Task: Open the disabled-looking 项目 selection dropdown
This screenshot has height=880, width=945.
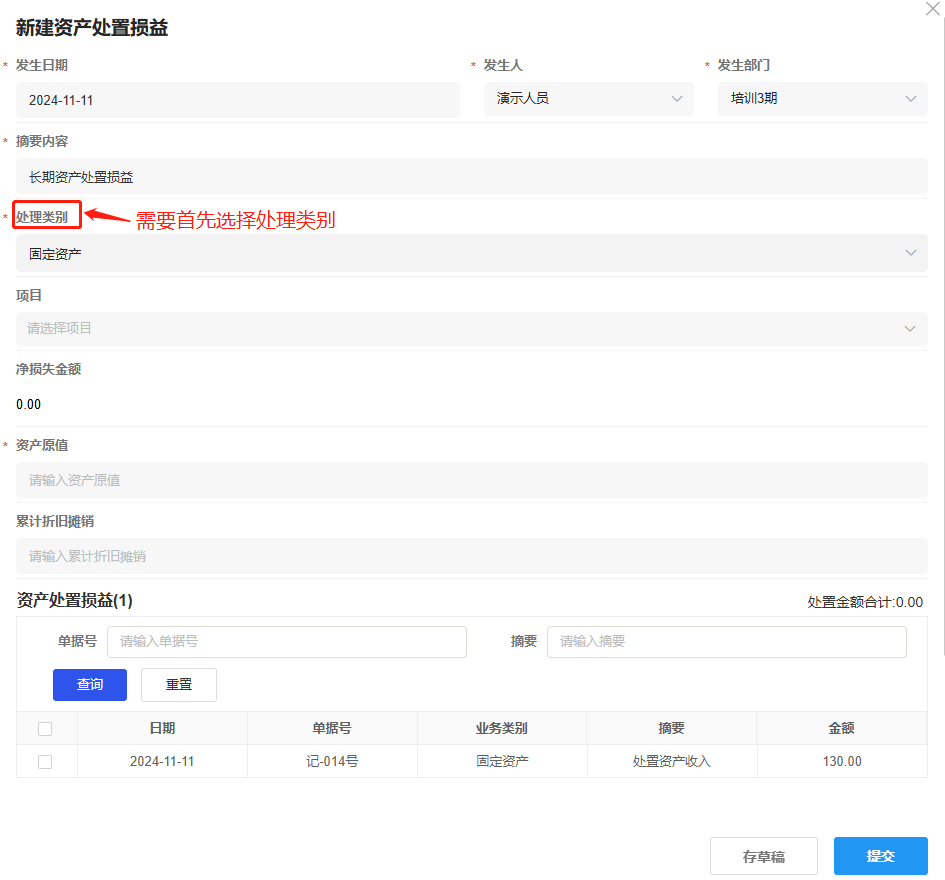Action: click(470, 328)
